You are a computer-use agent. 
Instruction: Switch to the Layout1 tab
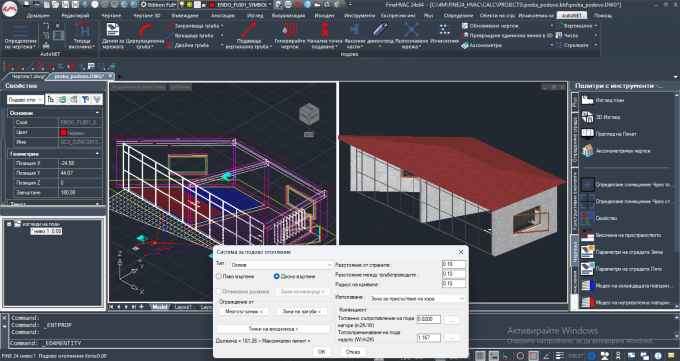click(x=183, y=307)
